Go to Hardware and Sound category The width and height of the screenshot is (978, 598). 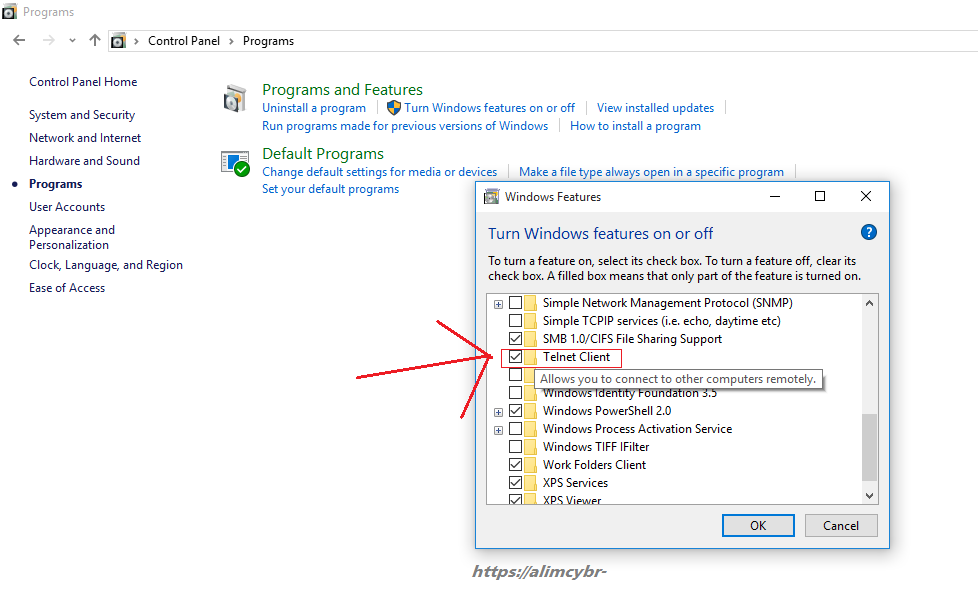pyautogui.click(x=84, y=161)
